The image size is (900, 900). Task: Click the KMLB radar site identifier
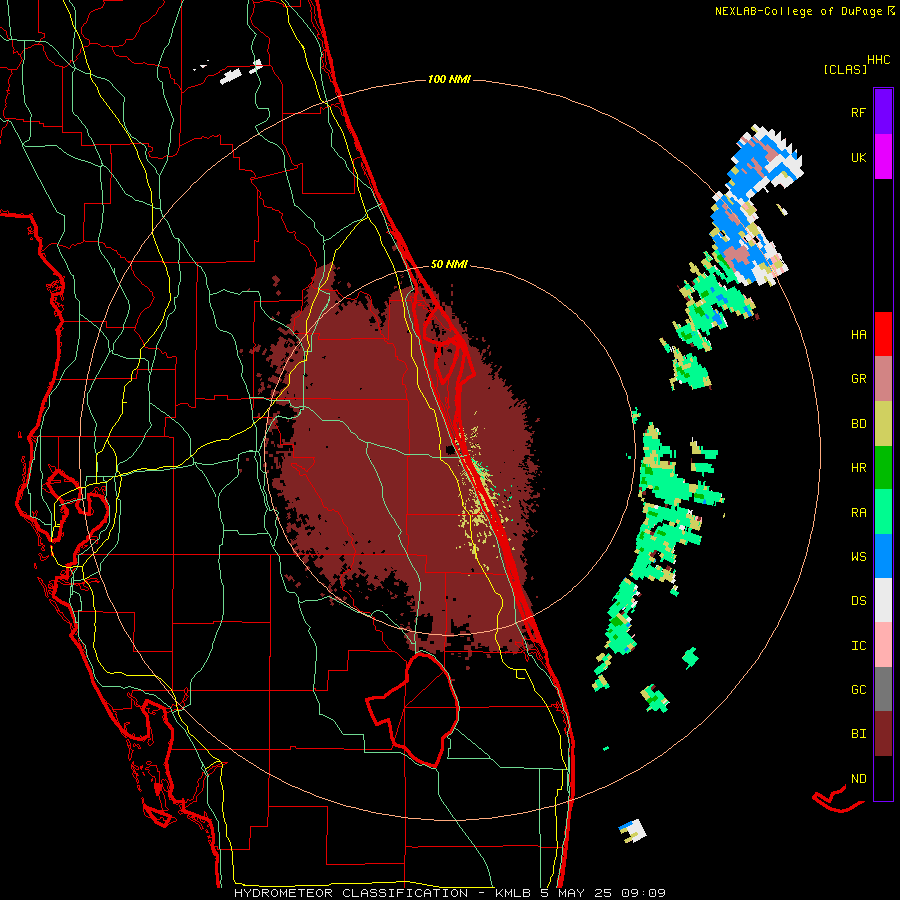513,893
